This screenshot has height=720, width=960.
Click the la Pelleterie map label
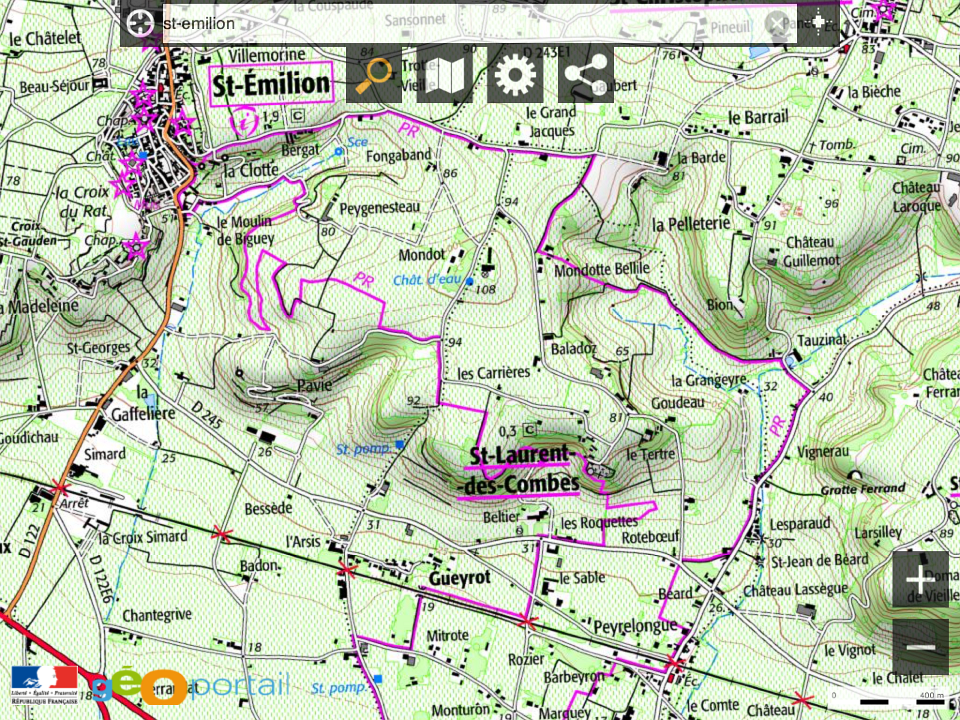click(693, 222)
